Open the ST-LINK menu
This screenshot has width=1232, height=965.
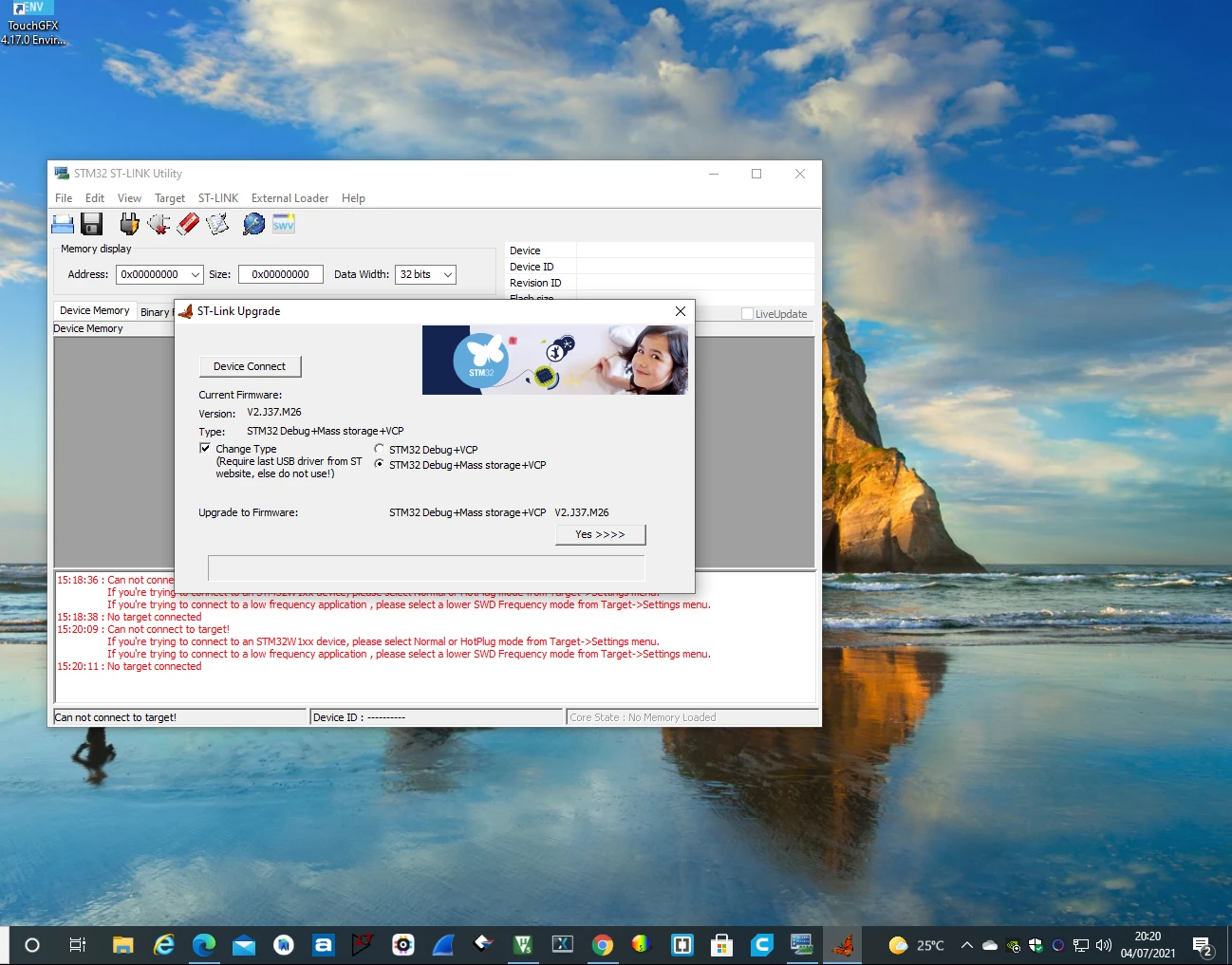click(218, 198)
